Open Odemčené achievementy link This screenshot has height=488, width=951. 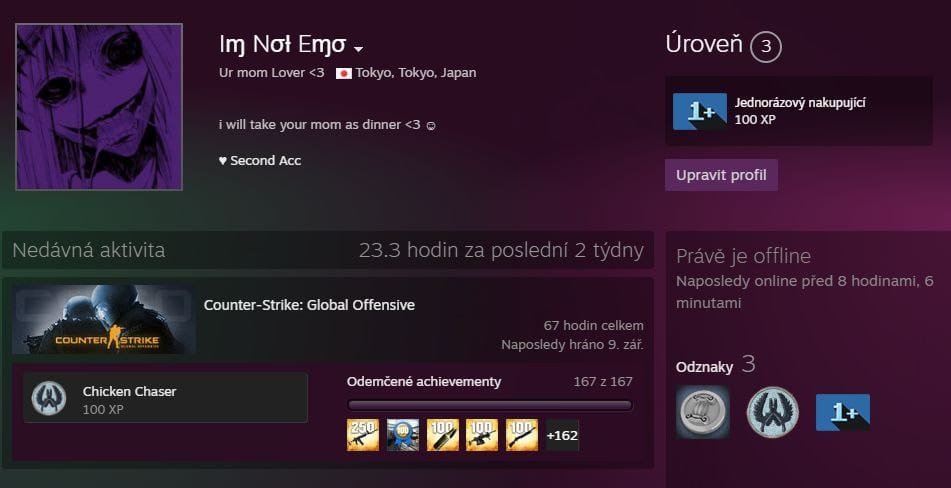click(x=424, y=382)
